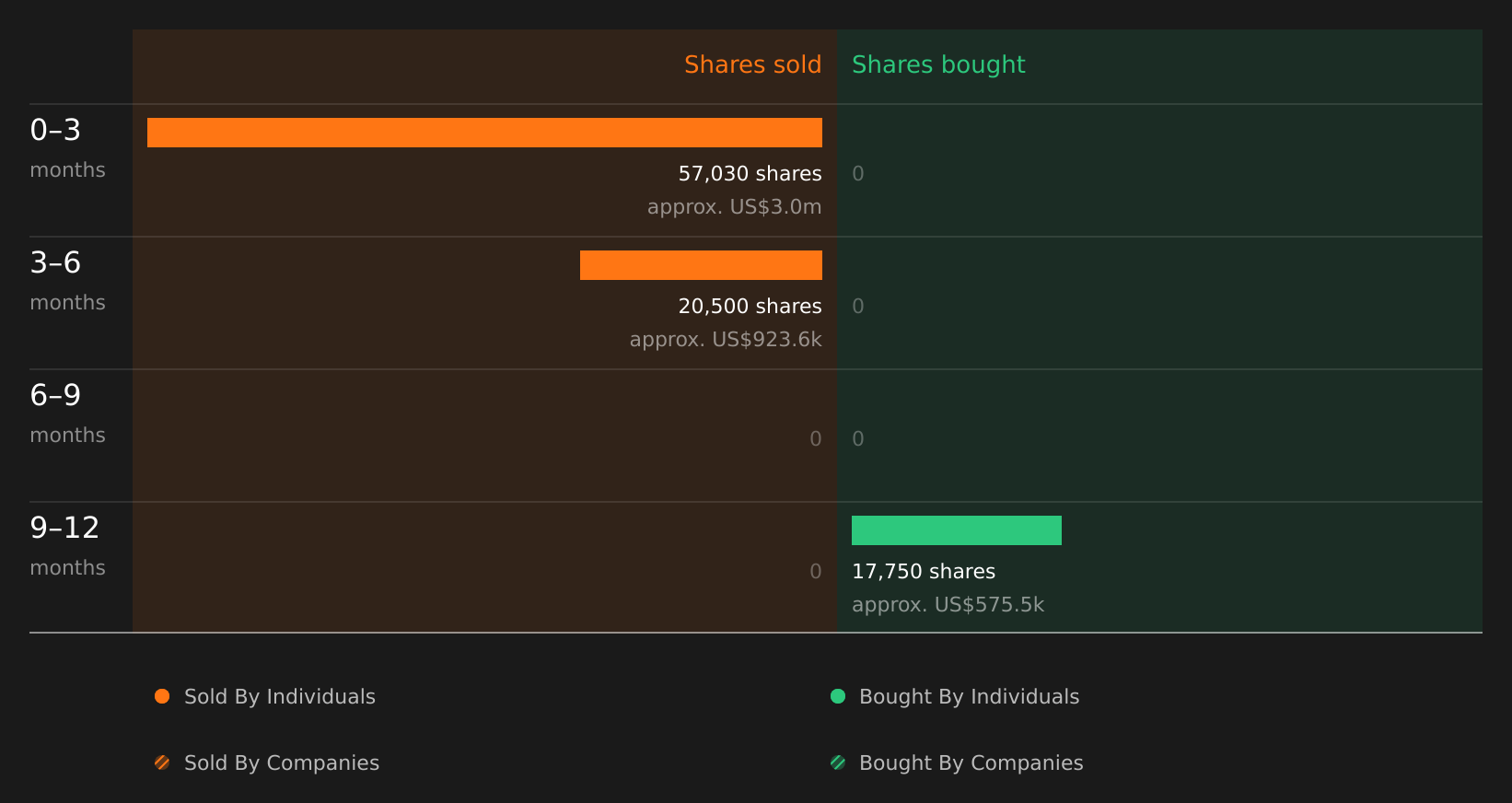Click the Shares bought column header
The height and width of the screenshot is (803, 1512).
click(938, 65)
